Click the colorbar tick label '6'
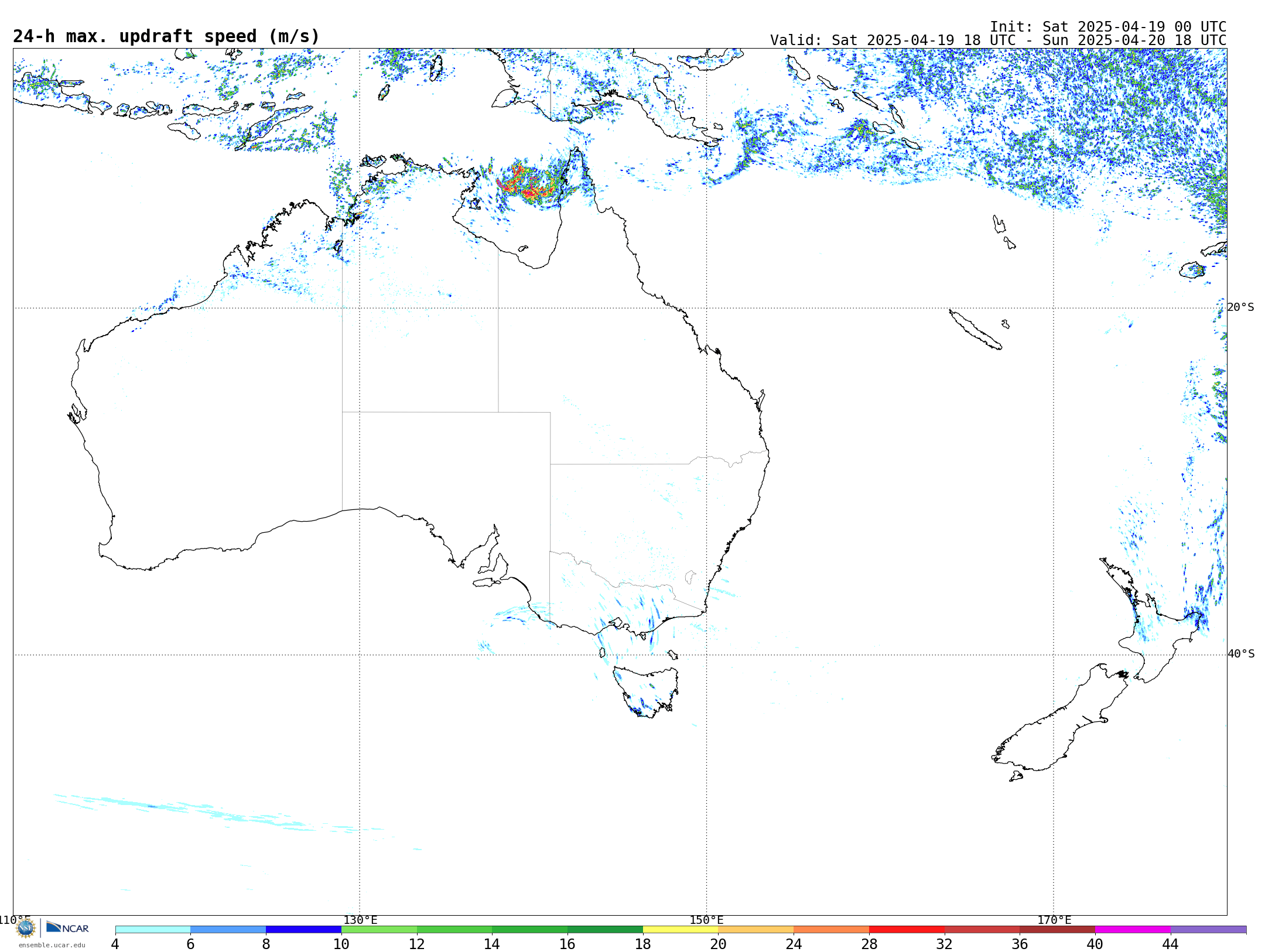This screenshot has height=952, width=1265. 190,944
